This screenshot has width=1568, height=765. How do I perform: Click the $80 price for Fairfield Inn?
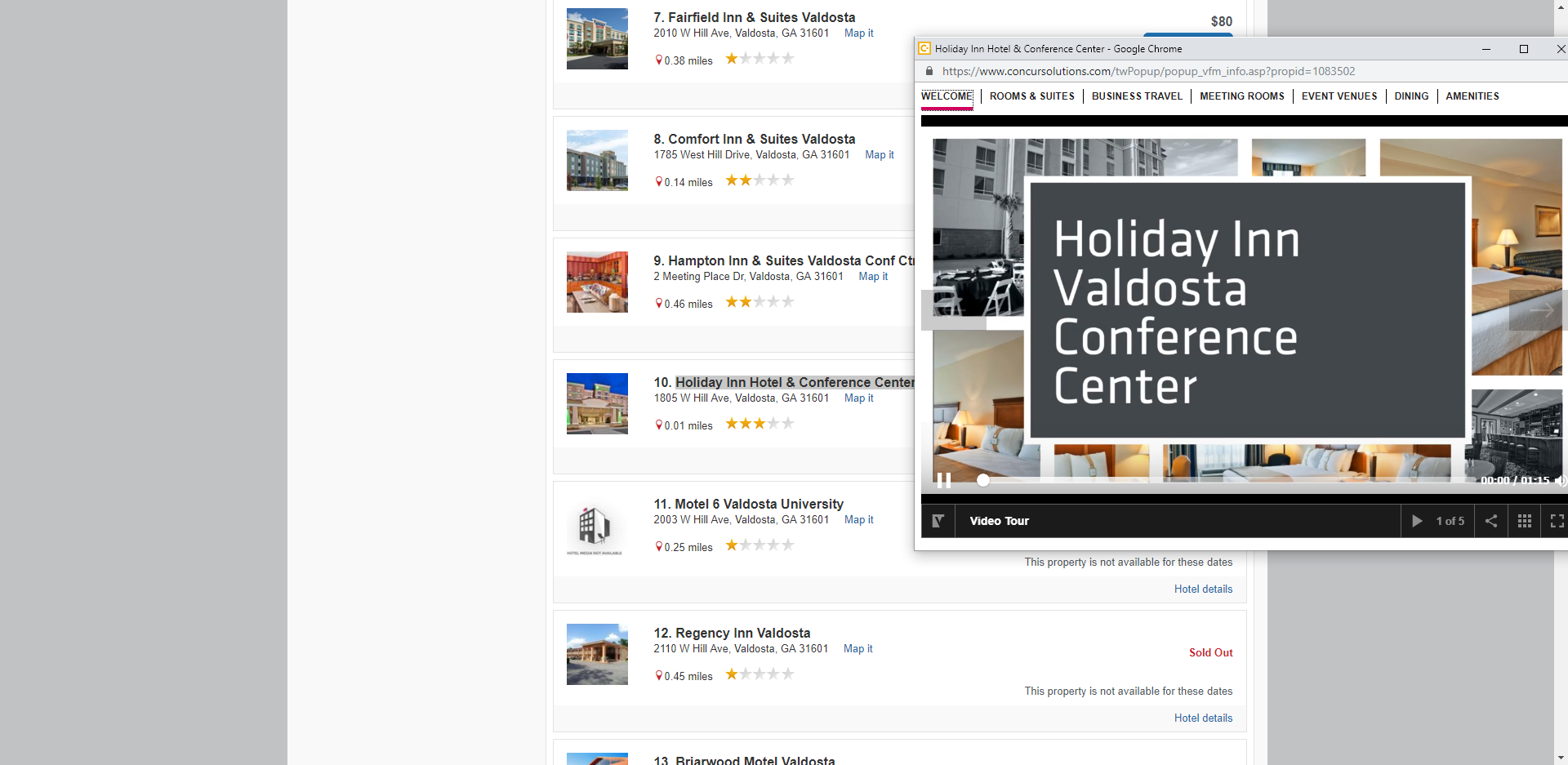1222,21
